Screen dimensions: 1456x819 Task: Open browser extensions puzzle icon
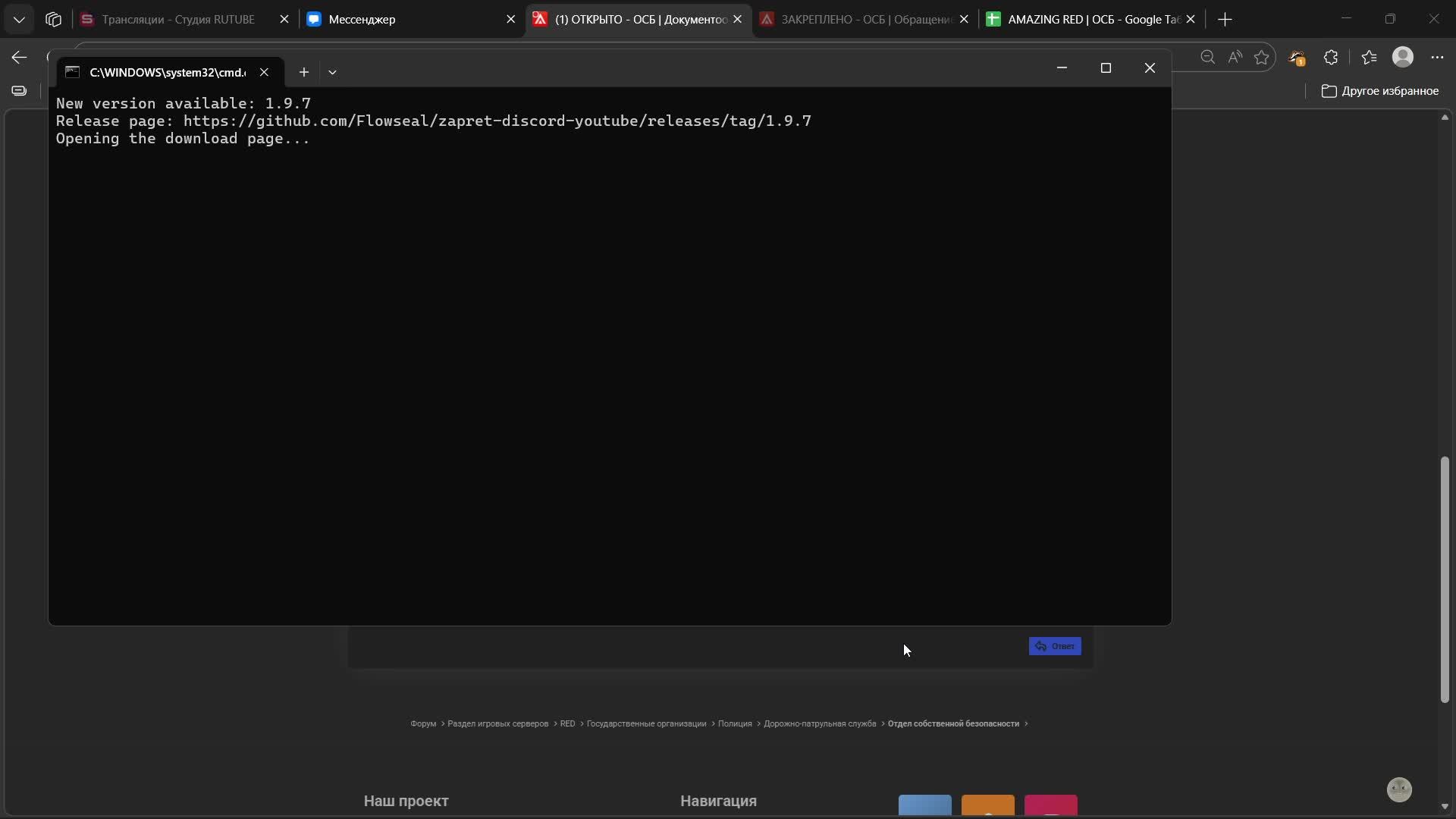click(1331, 57)
